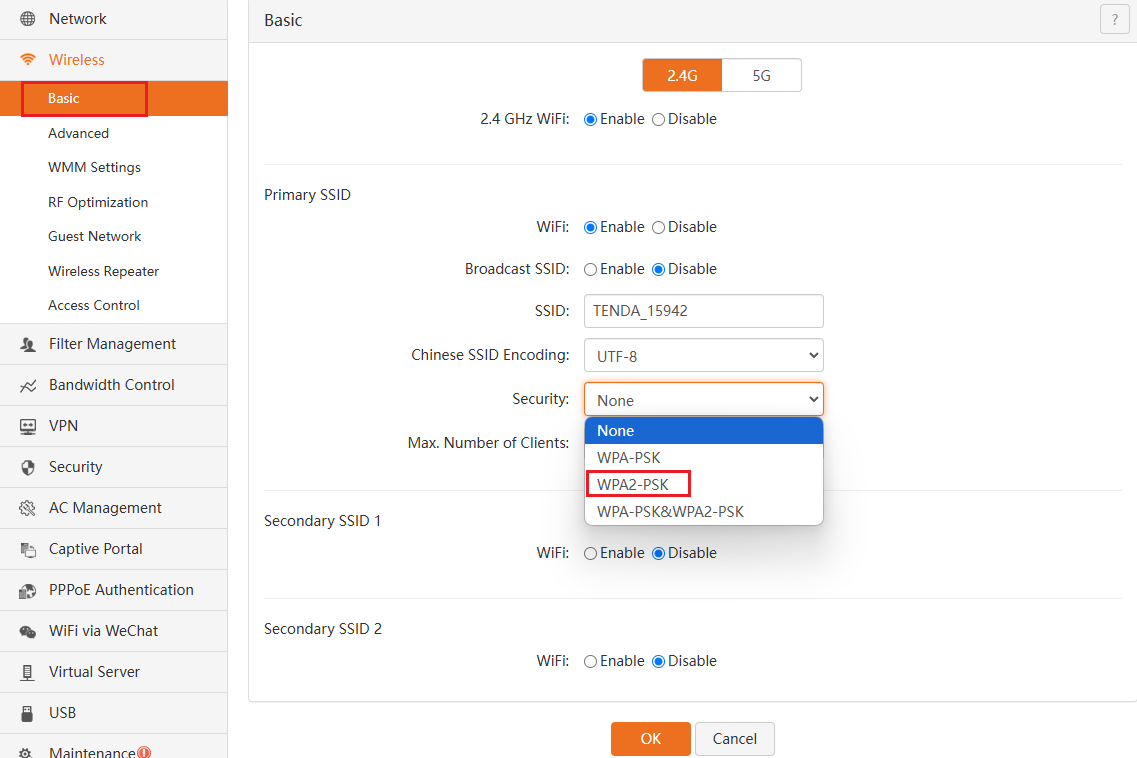Select WPA-PSK&WPA2-PSK security option
The image size is (1137, 758).
point(670,512)
